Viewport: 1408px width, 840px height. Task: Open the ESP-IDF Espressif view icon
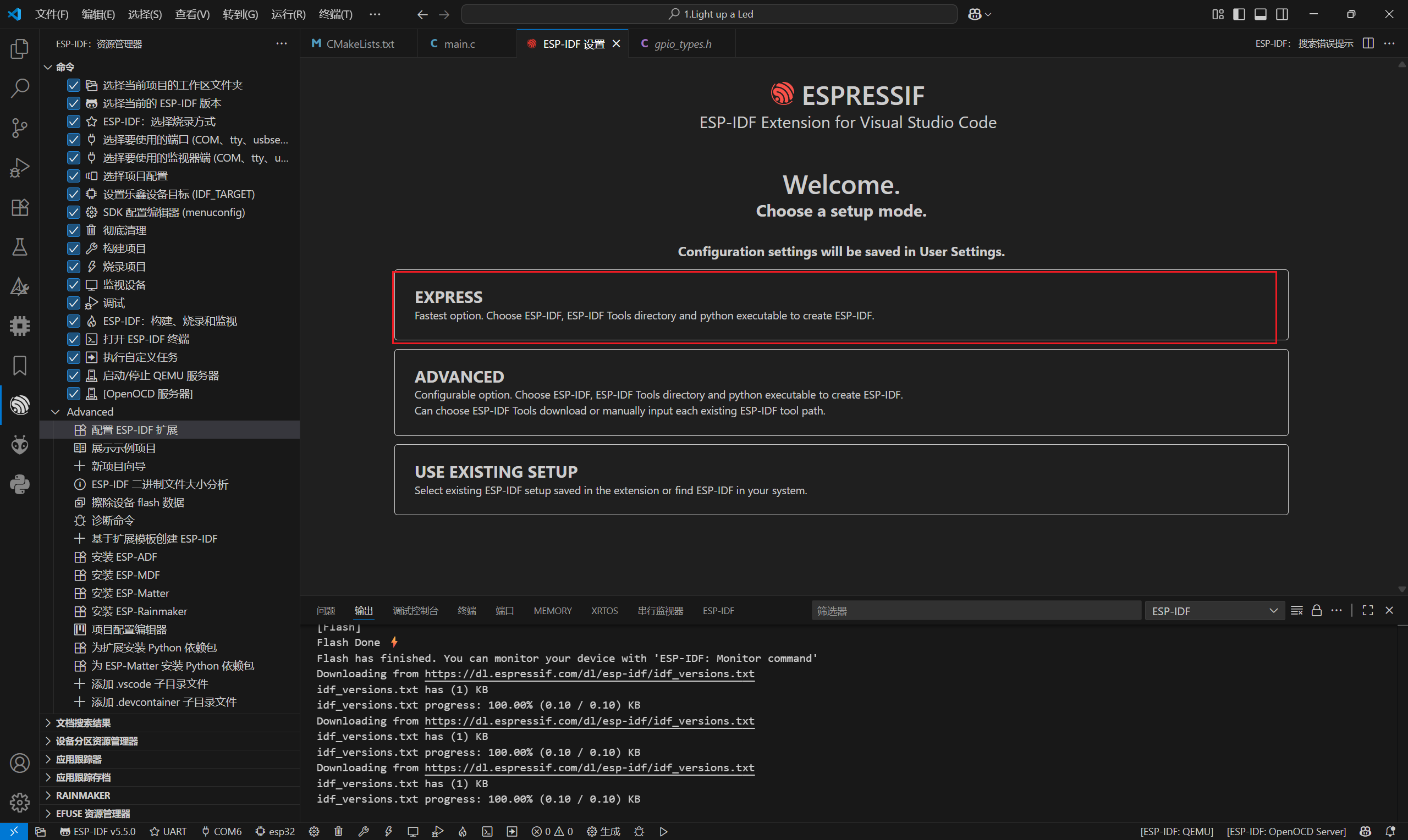20,405
